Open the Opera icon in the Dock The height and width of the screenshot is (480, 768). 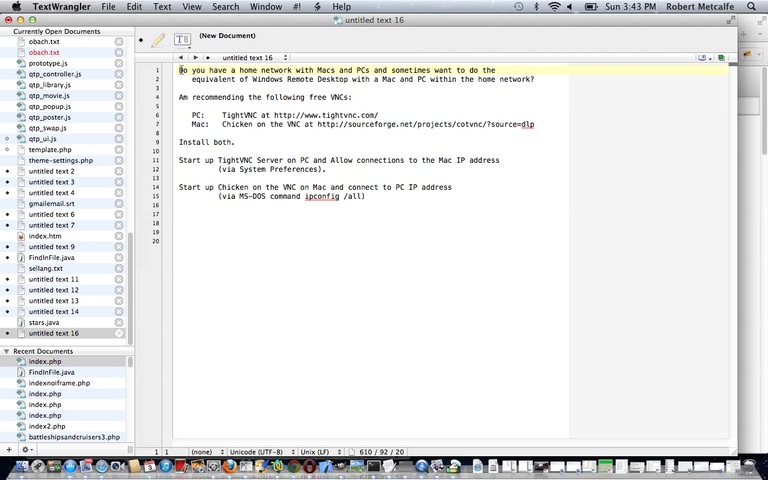pos(310,466)
